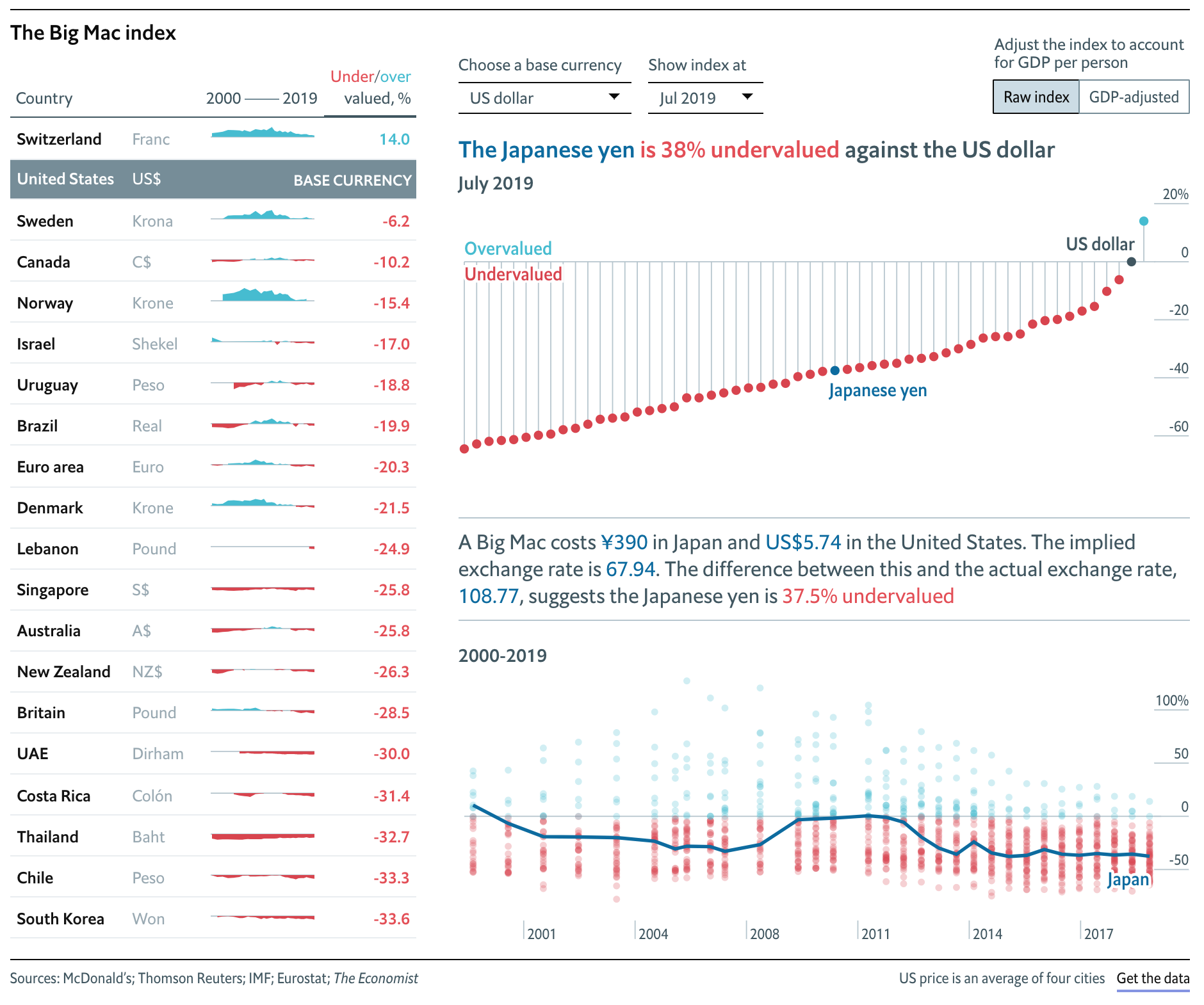Open the Jul 2019 date dropdown
Viewport: 1204px width, 1005px height.
[705, 98]
